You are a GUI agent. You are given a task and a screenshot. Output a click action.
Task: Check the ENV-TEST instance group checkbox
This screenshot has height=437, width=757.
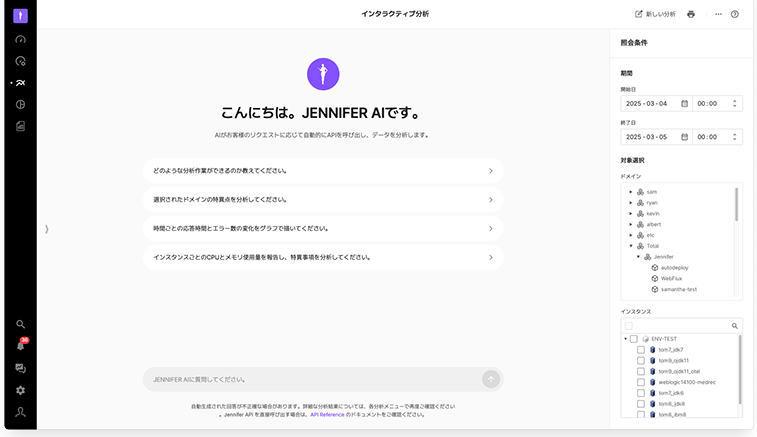point(634,339)
